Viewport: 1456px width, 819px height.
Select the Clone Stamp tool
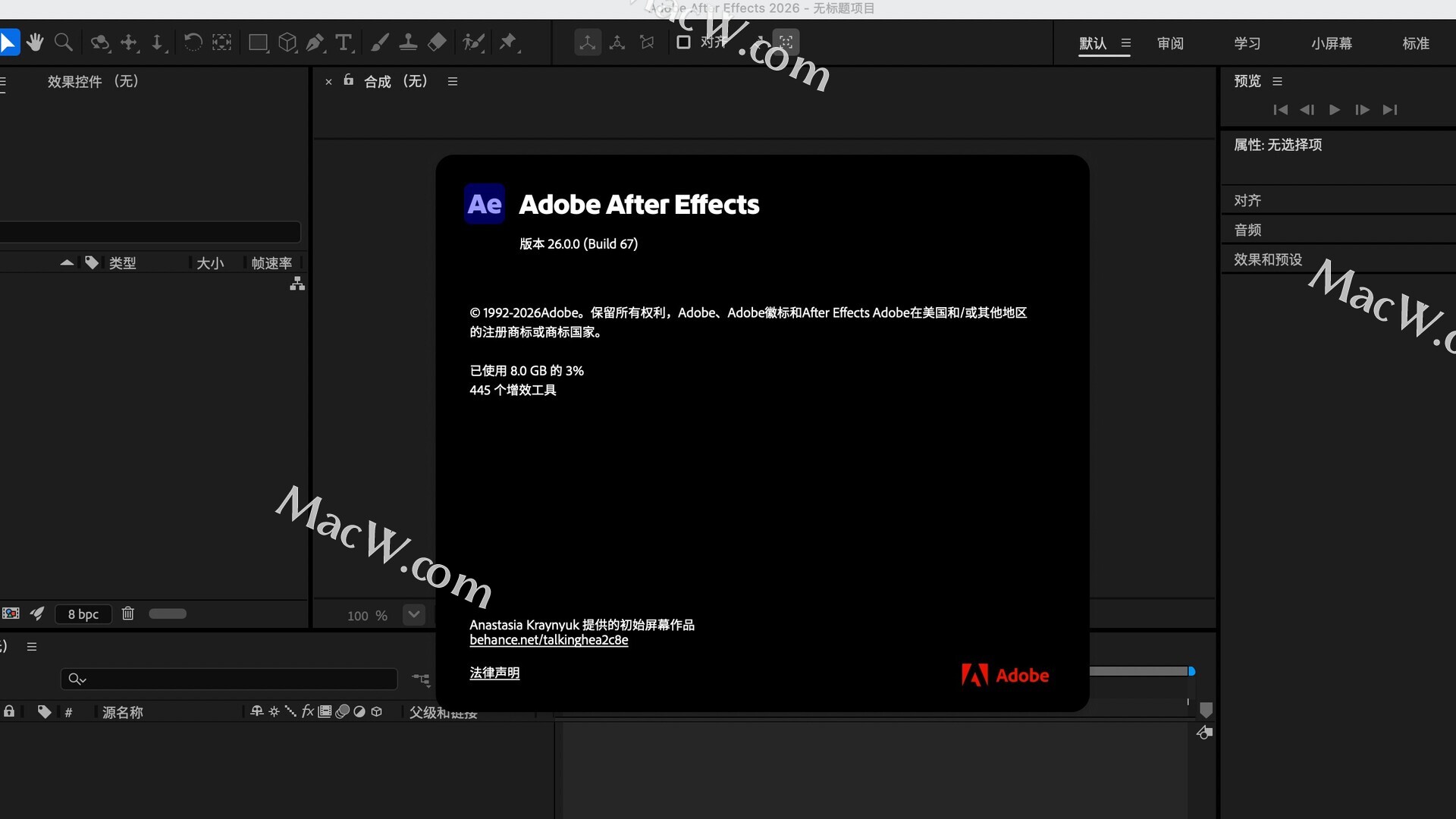pos(408,42)
